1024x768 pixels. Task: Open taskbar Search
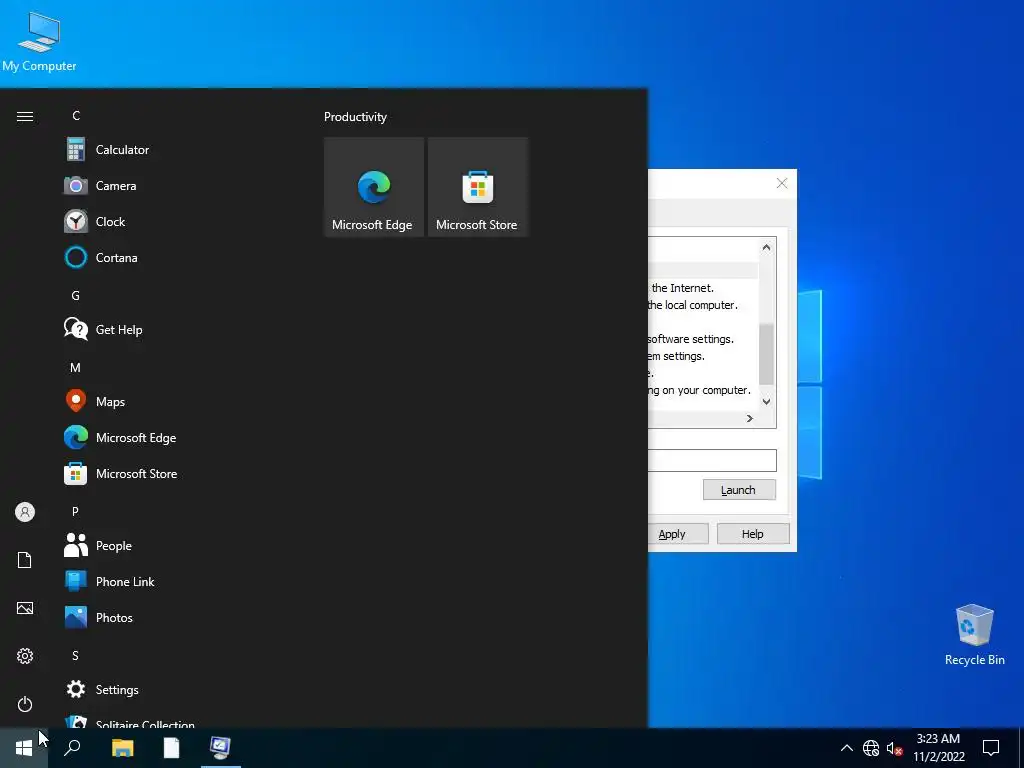click(x=72, y=748)
